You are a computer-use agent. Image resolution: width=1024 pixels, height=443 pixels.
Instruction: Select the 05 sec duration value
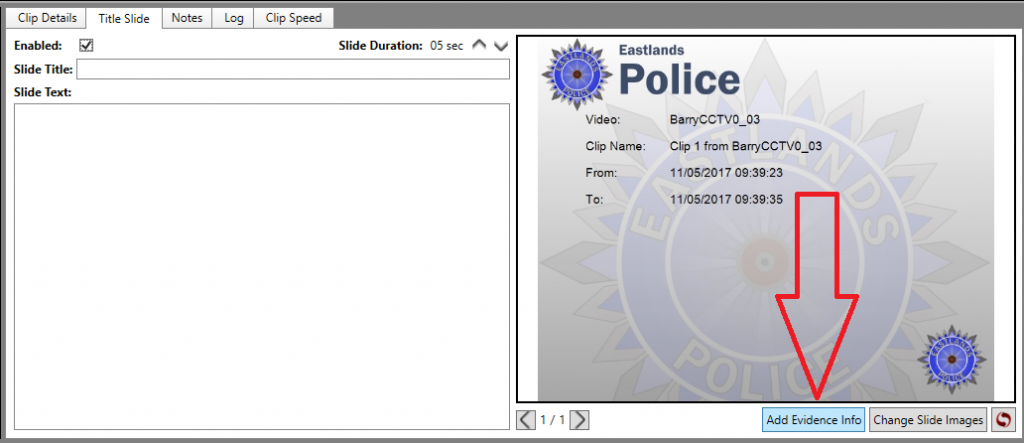pyautogui.click(x=447, y=46)
